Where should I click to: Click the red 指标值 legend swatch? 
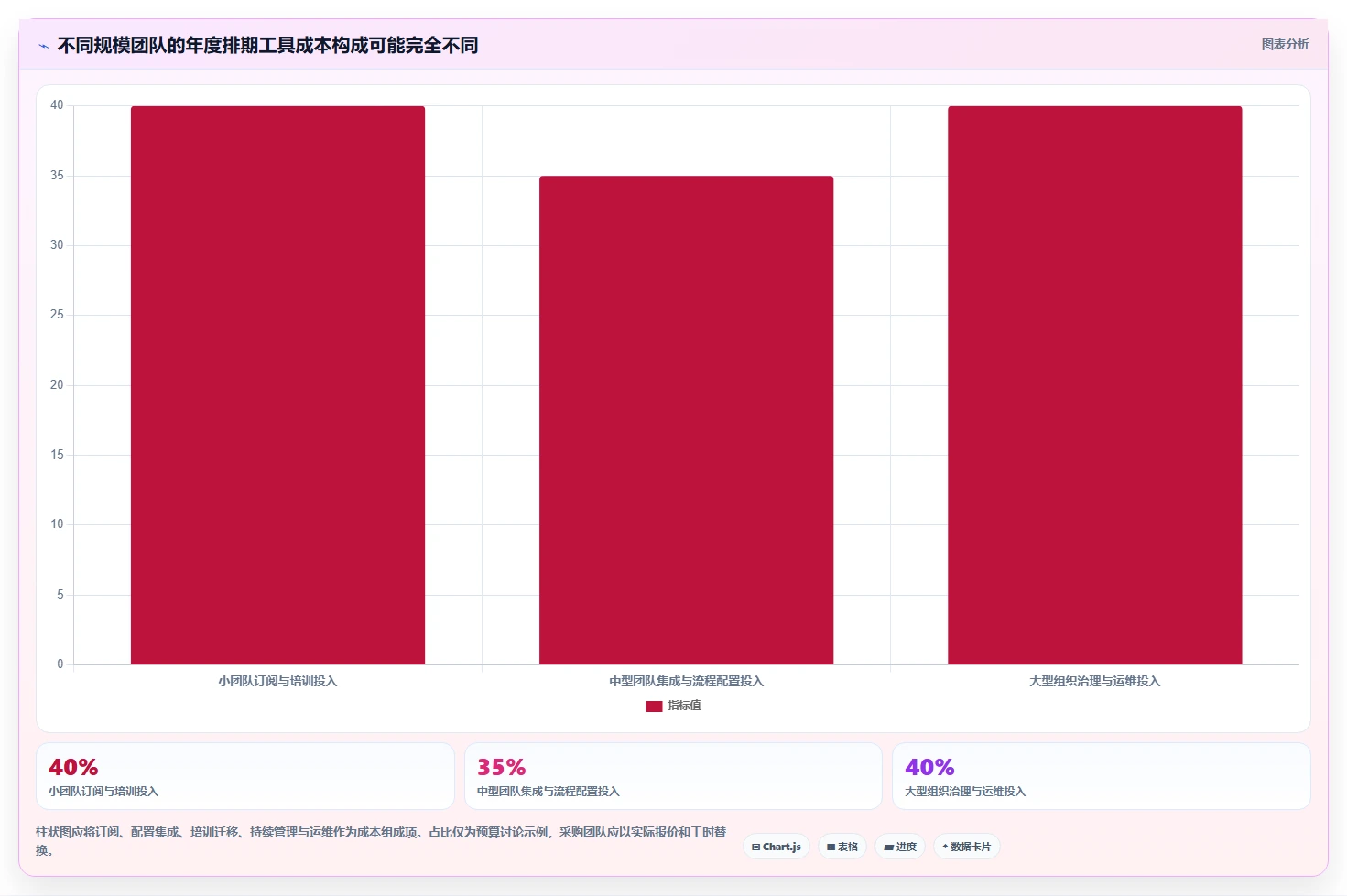pos(654,706)
